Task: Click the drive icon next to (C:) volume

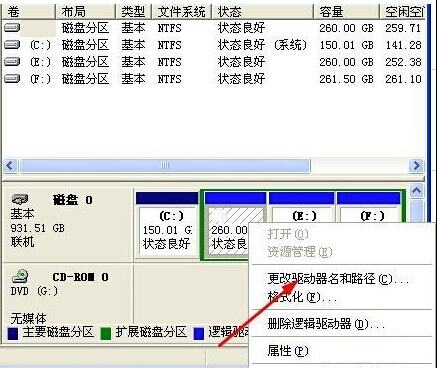Action: tap(12, 45)
